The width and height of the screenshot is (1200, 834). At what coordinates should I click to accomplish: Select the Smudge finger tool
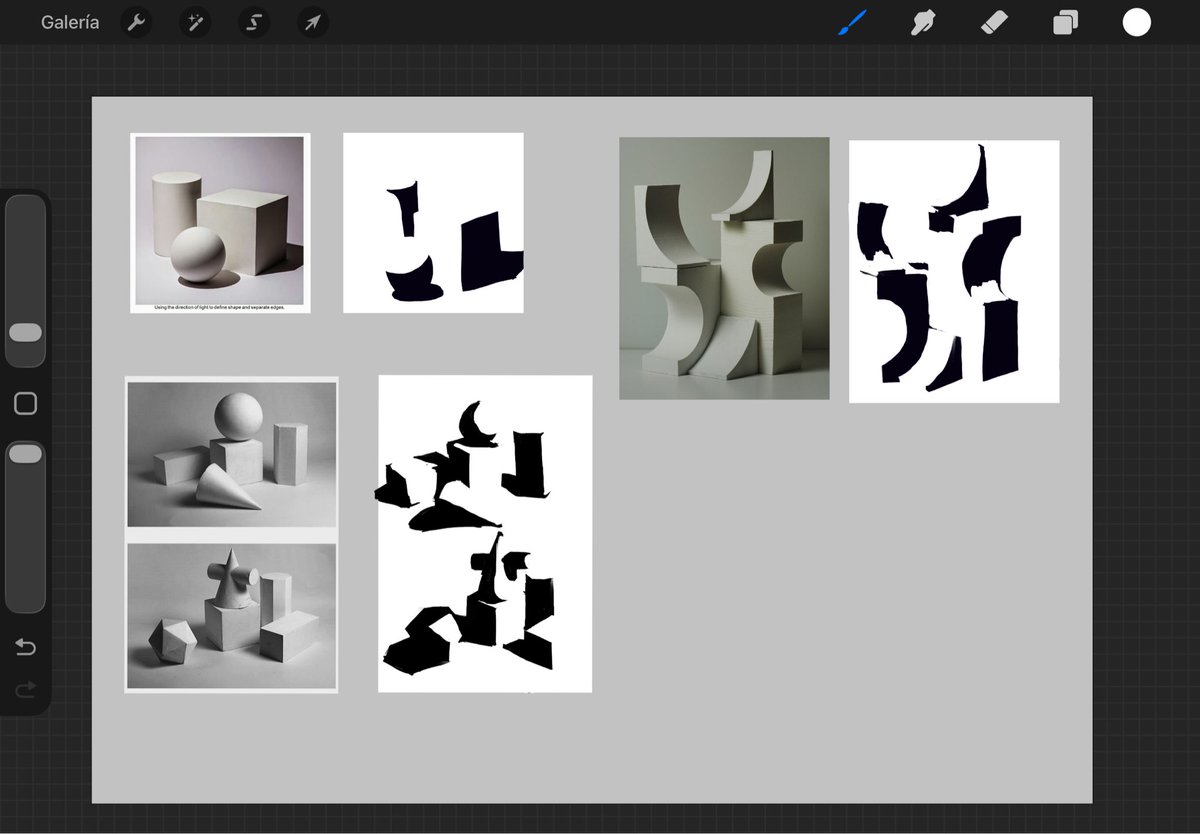pyautogui.click(x=923, y=22)
